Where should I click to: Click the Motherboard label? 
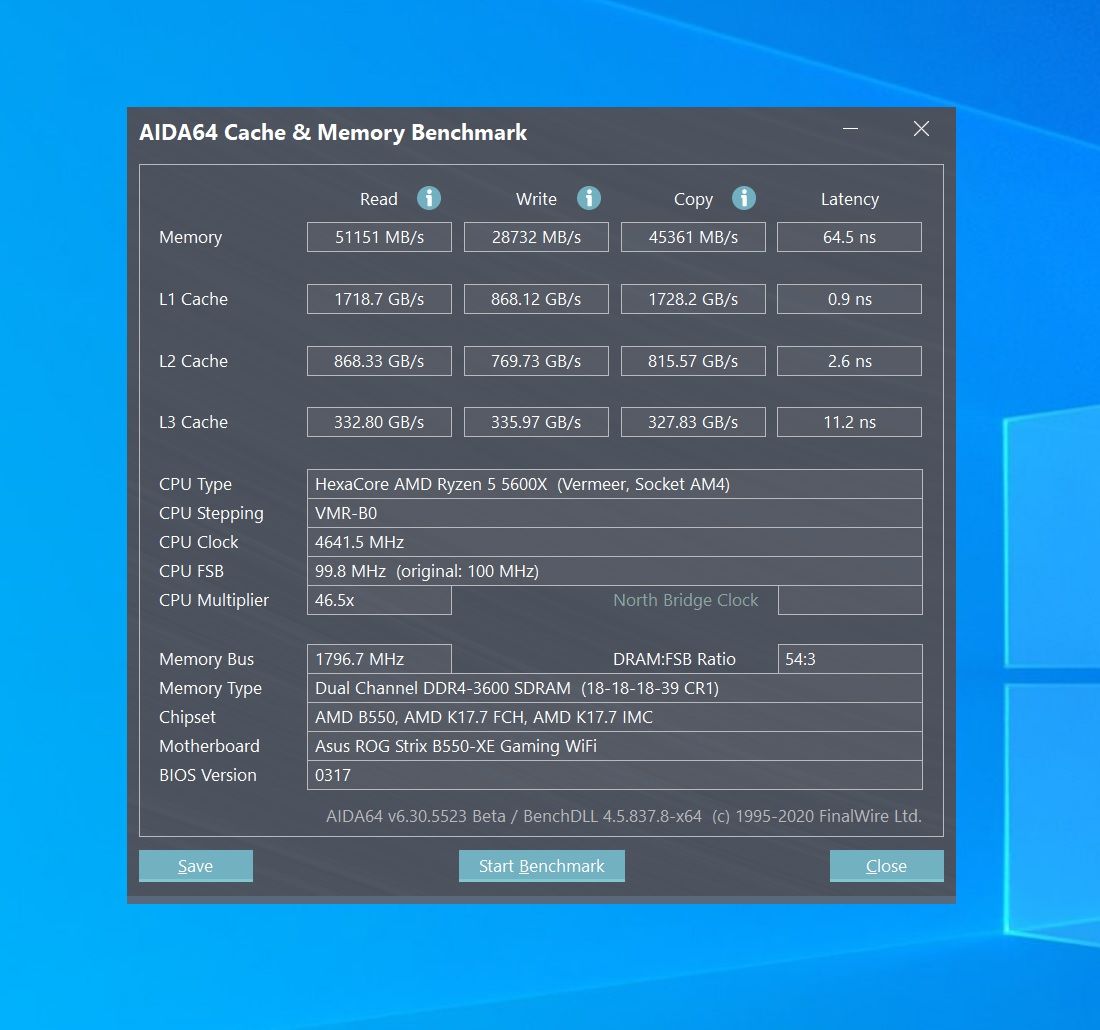coord(209,747)
